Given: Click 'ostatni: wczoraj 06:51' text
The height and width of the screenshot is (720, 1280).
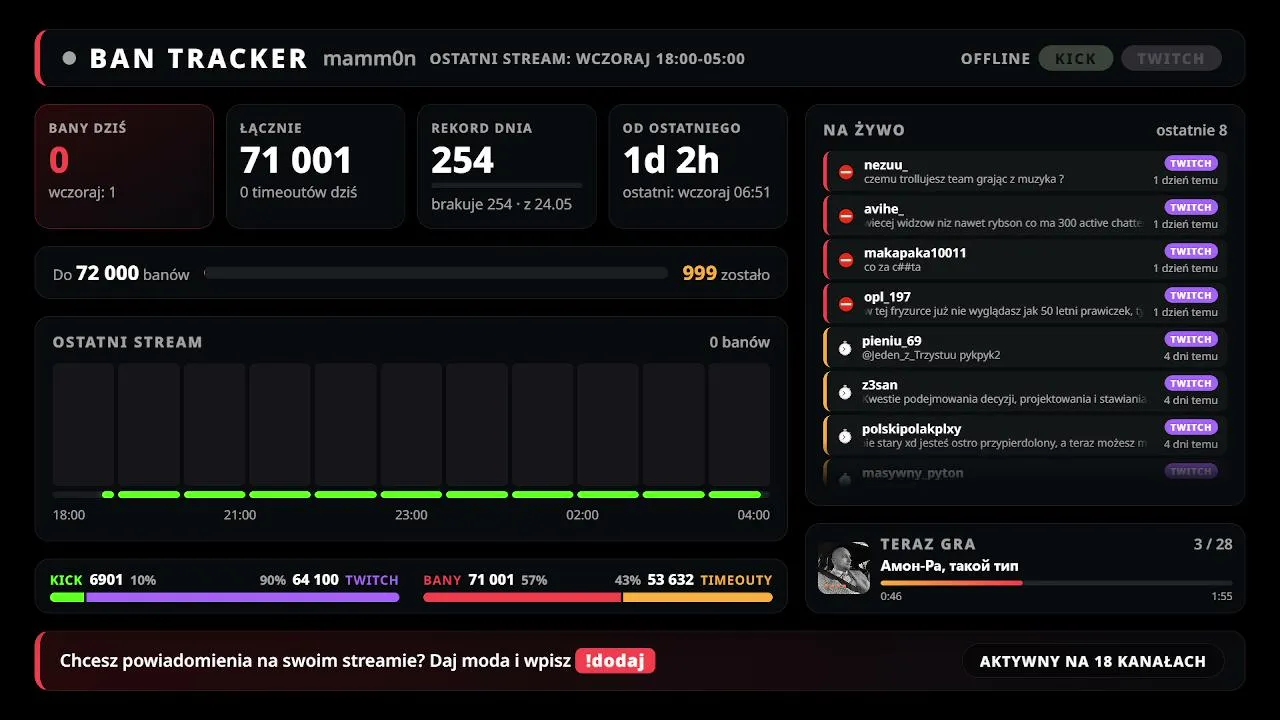Looking at the screenshot, I should coord(697,192).
